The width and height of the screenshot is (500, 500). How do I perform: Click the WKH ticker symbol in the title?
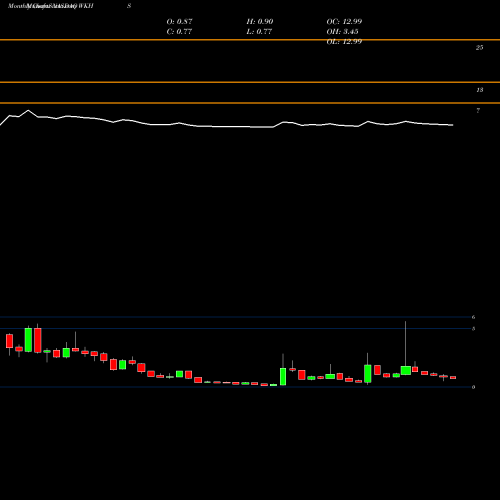86,6
